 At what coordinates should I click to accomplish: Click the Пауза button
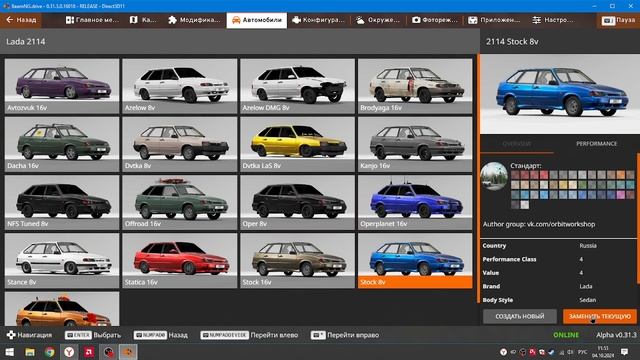tap(618, 20)
